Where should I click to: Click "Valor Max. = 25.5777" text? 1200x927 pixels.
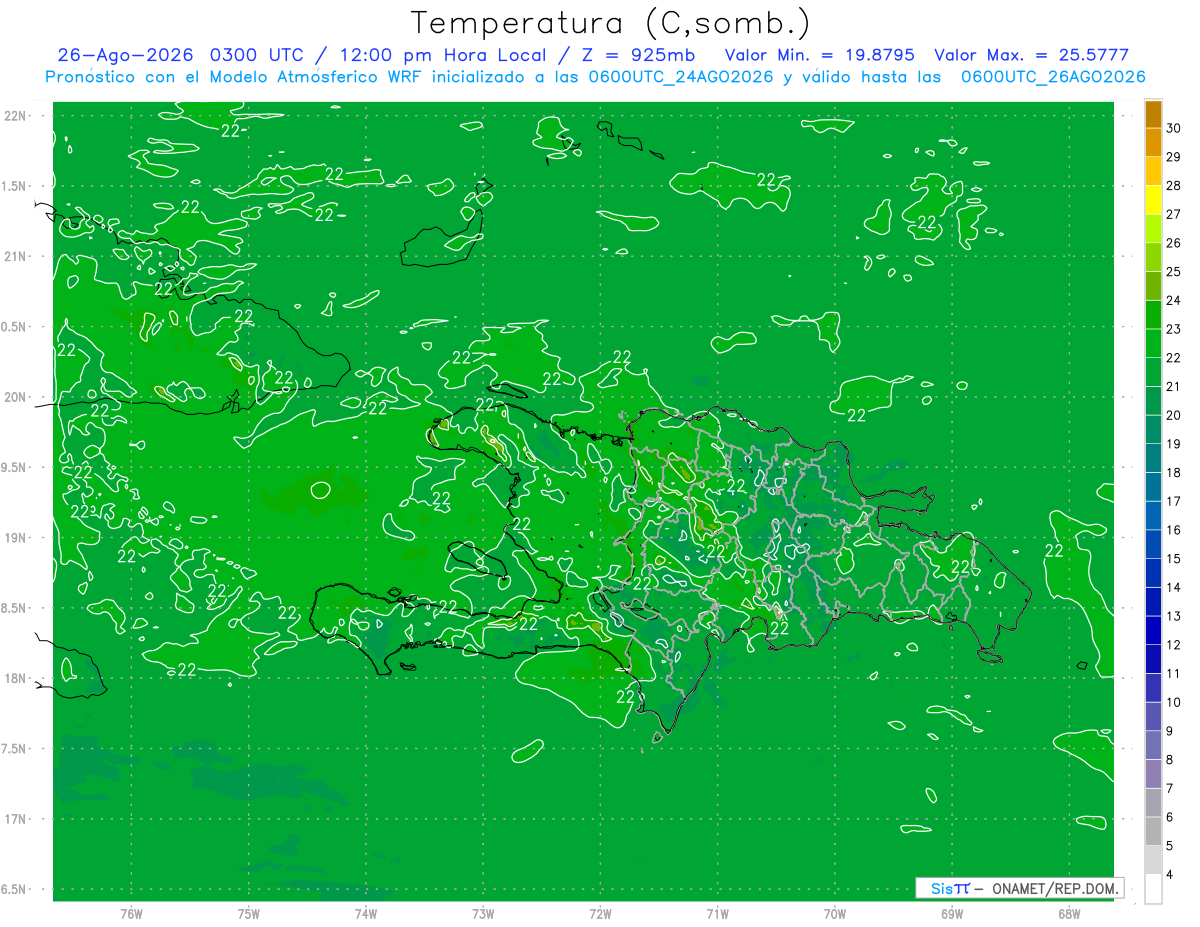1031,55
